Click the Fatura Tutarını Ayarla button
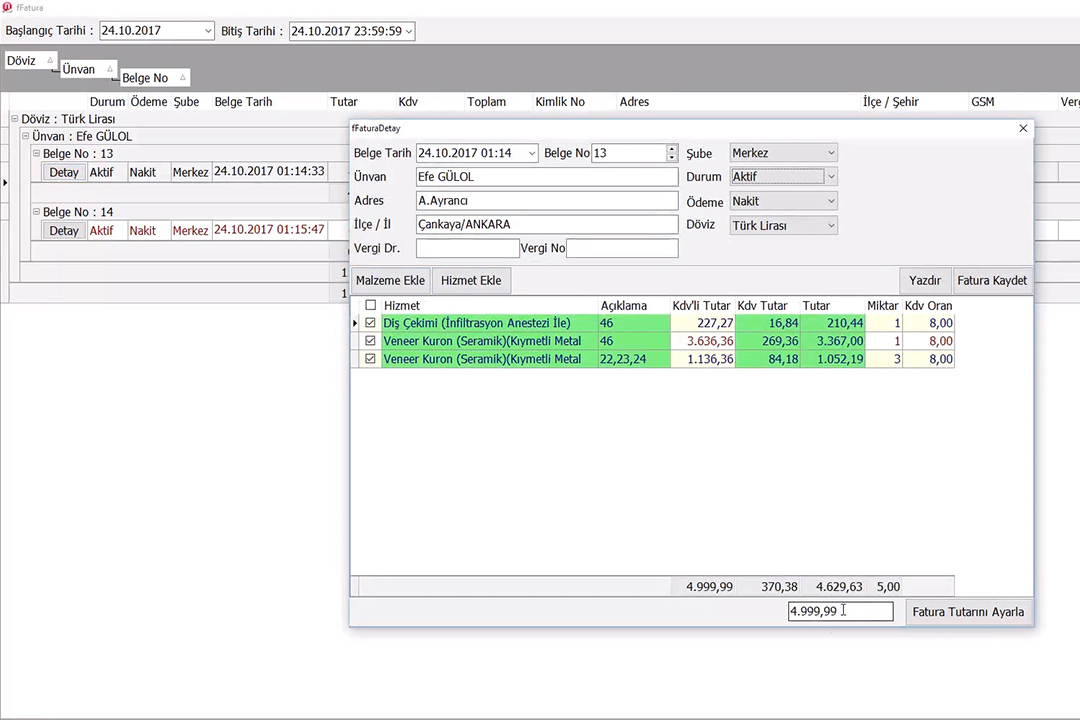 click(968, 612)
